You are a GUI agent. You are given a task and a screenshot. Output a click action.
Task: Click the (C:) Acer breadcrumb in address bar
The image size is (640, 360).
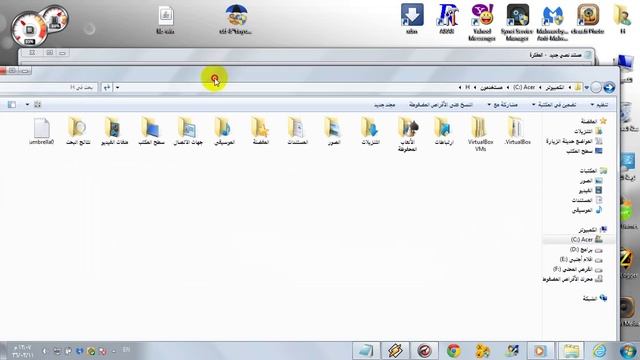[x=524, y=87]
